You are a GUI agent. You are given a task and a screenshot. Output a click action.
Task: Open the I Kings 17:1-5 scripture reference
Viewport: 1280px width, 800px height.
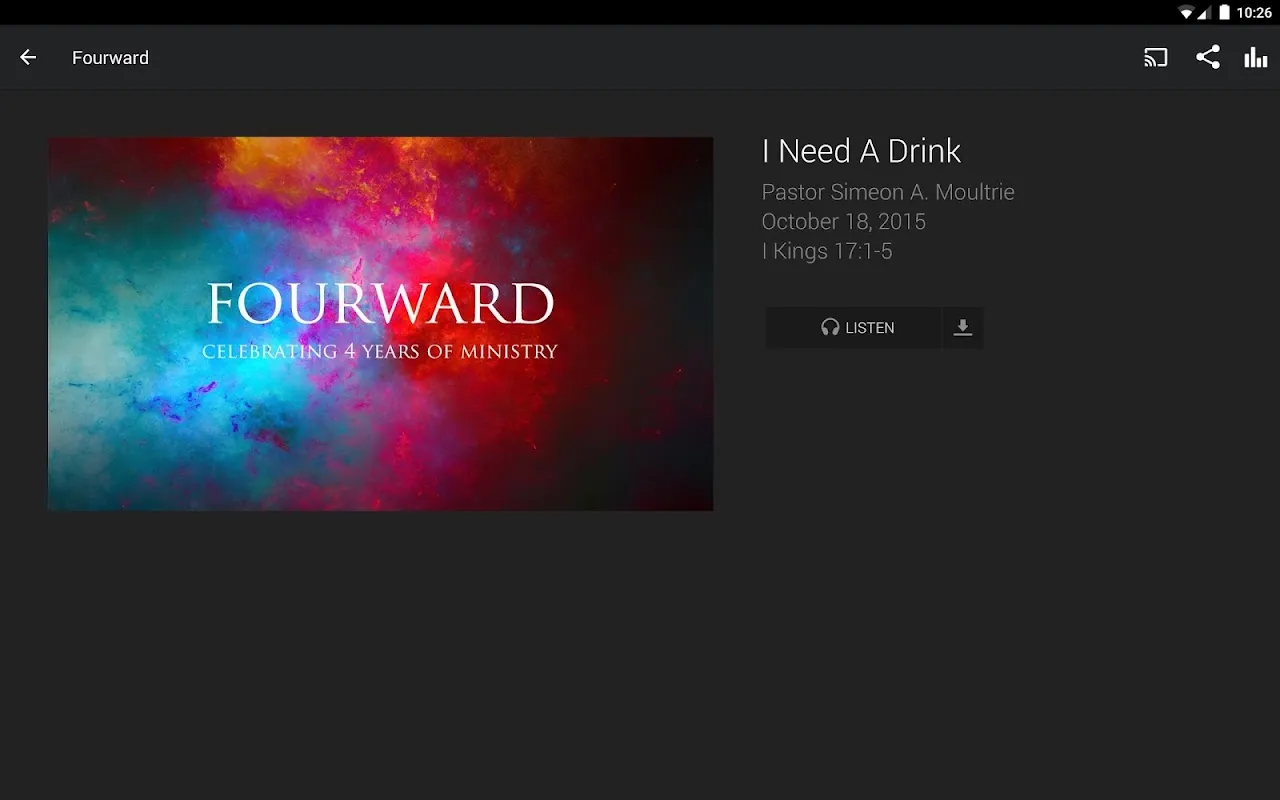[827, 251]
